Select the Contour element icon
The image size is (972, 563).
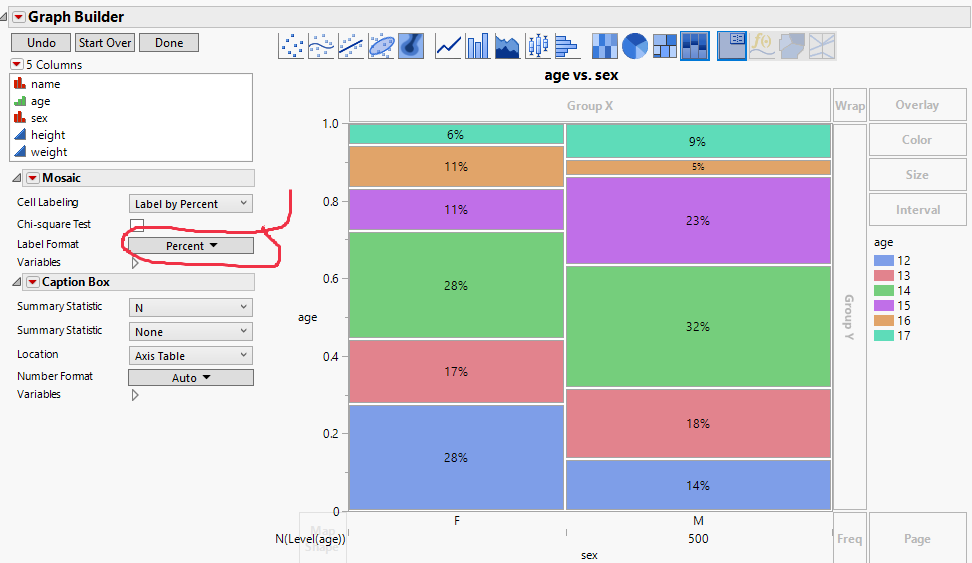410,46
